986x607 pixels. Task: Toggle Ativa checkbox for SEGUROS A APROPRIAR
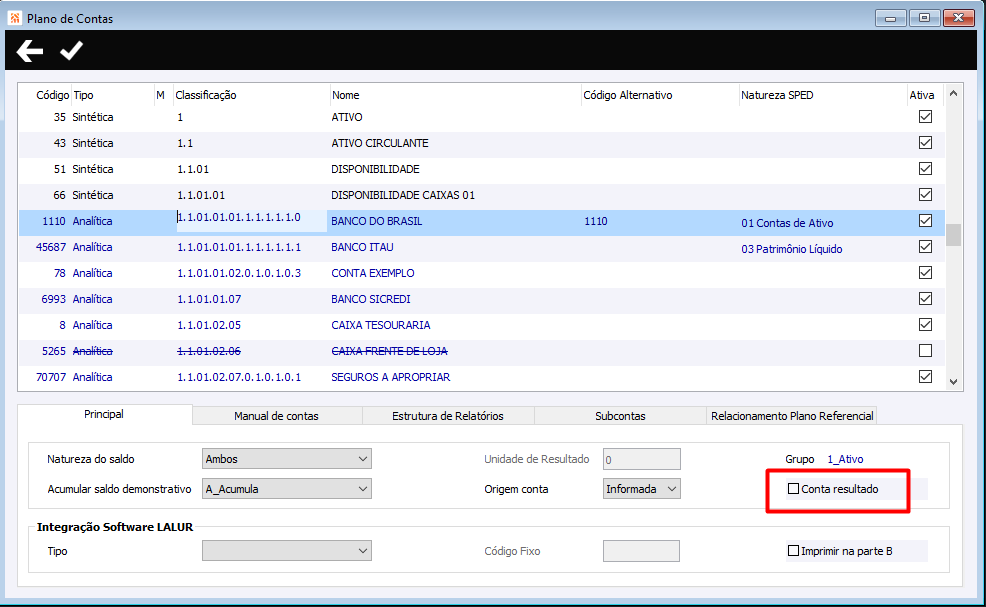925,377
